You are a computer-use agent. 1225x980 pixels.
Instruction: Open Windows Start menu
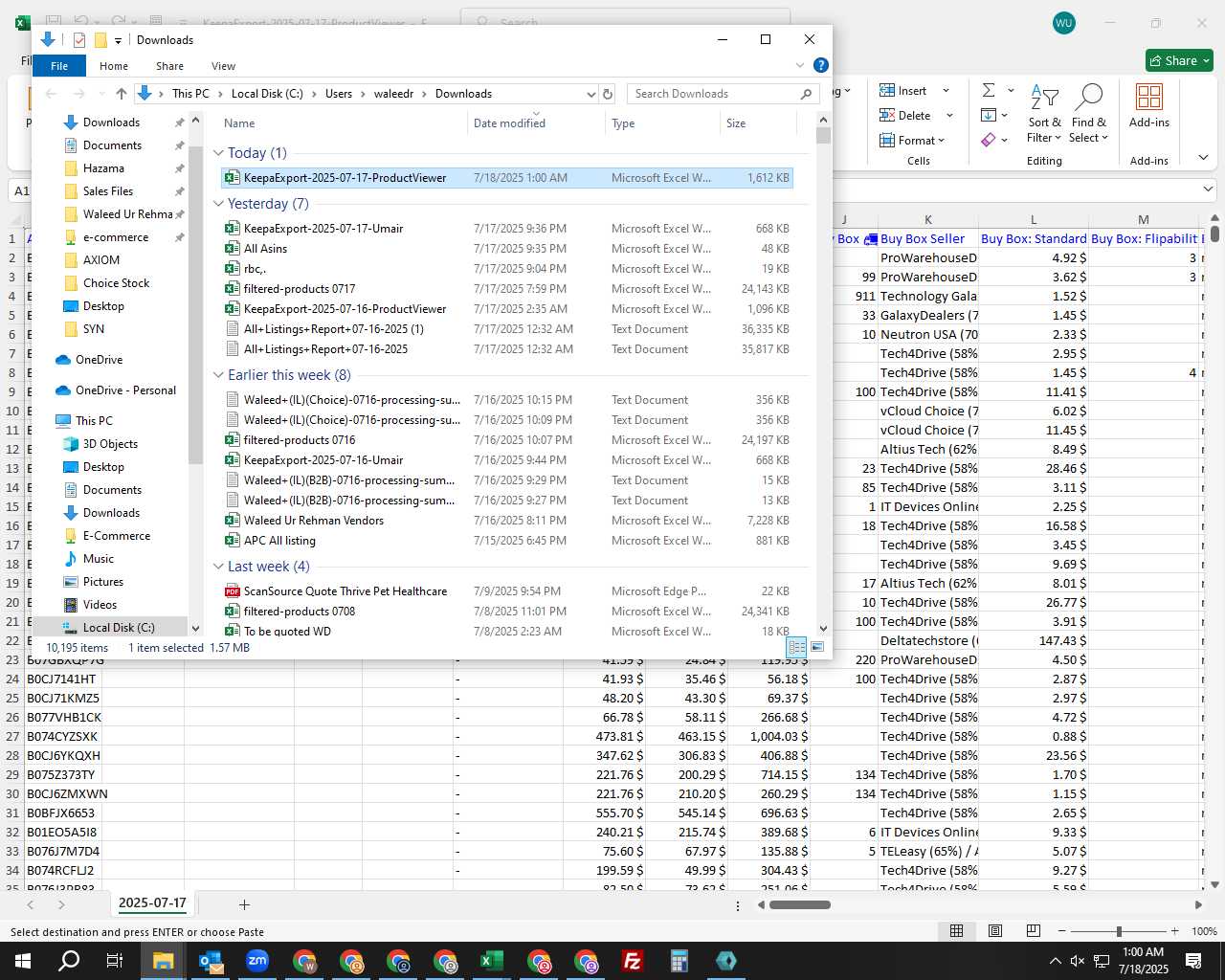pyautogui.click(x=23, y=961)
